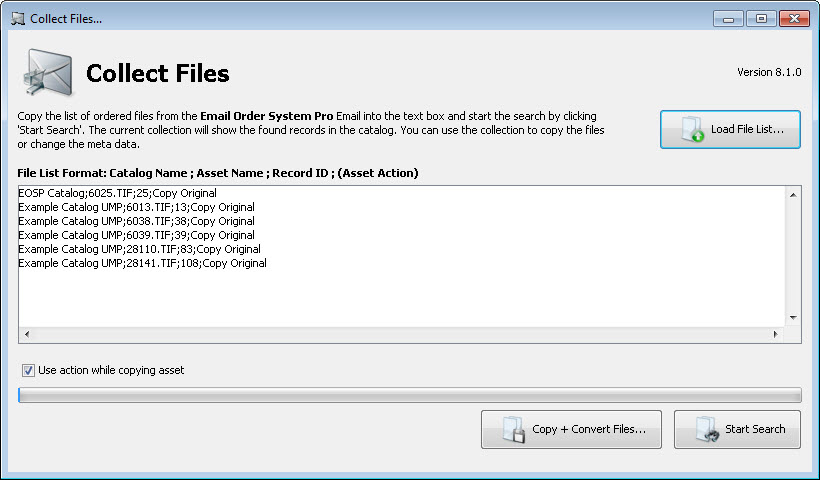Open the Load File List dialog
This screenshot has width=820, height=480.
[x=730, y=130]
